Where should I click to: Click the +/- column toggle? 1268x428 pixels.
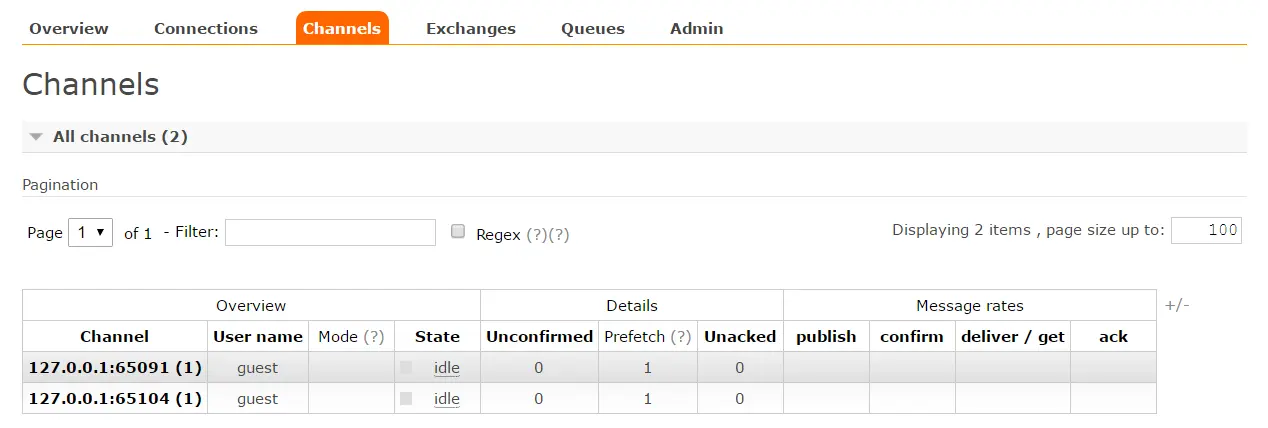point(1177,305)
